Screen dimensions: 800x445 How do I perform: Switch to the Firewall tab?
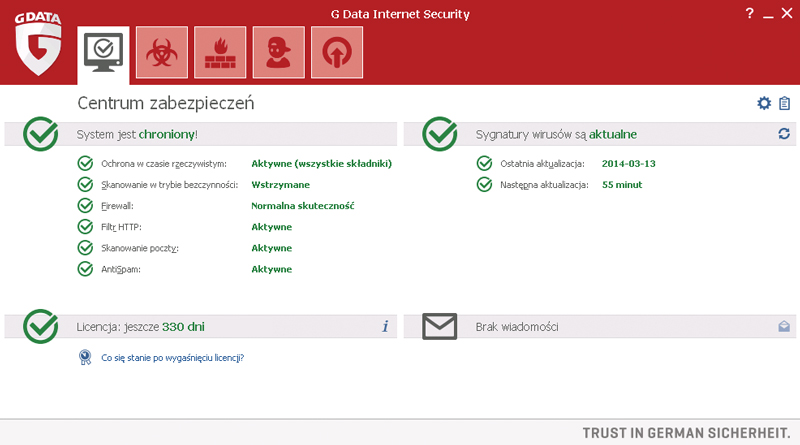[x=220, y=53]
